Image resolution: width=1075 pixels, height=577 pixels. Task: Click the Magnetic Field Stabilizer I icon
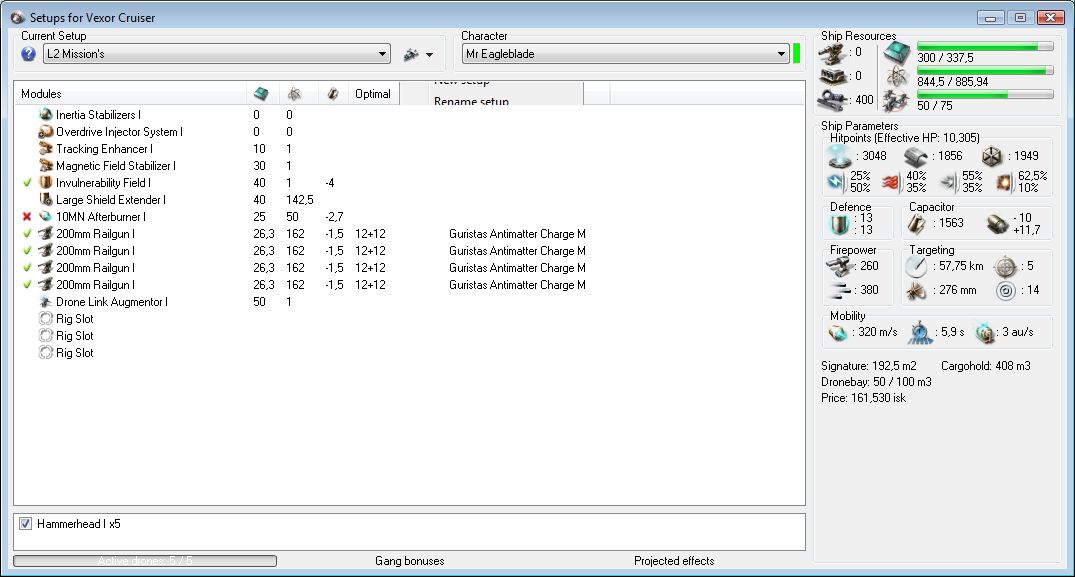[x=46, y=166]
